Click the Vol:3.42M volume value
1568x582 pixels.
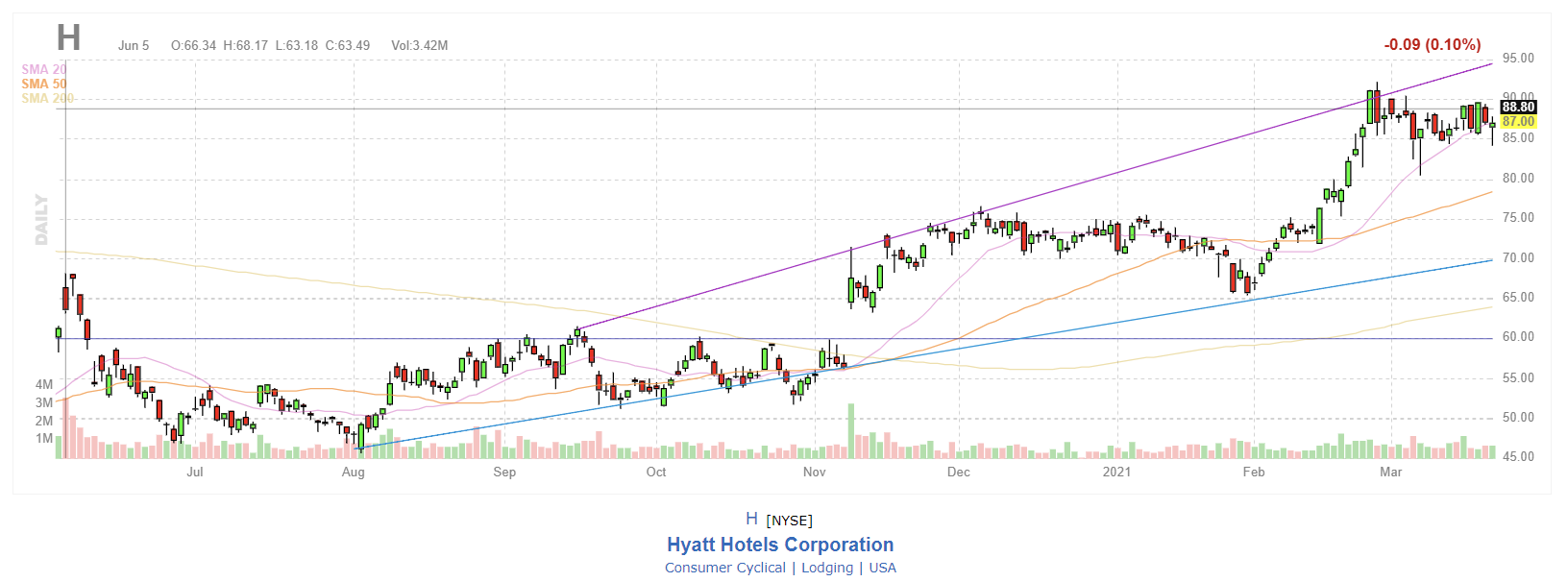click(419, 45)
